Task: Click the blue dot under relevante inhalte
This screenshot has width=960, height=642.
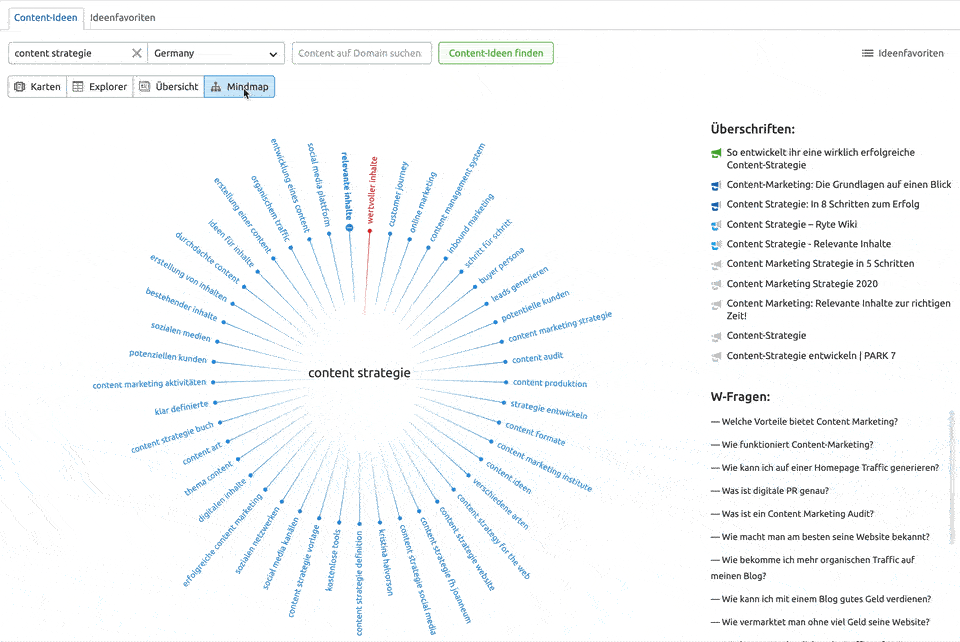Action: point(349,228)
